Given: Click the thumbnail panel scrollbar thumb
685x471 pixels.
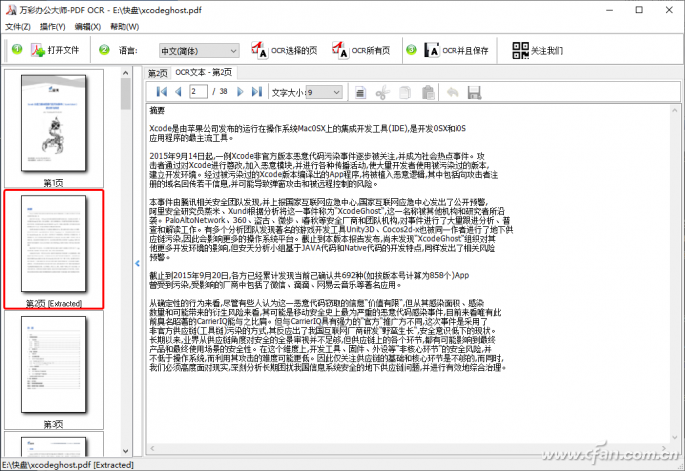Looking at the screenshot, I should point(125,94).
